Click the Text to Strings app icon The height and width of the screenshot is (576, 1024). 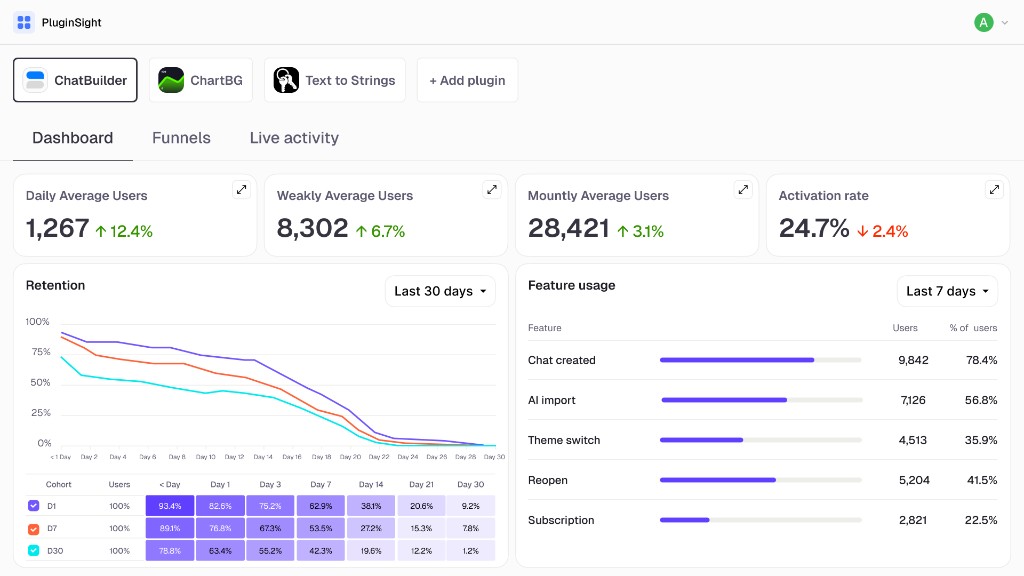pyautogui.click(x=286, y=80)
